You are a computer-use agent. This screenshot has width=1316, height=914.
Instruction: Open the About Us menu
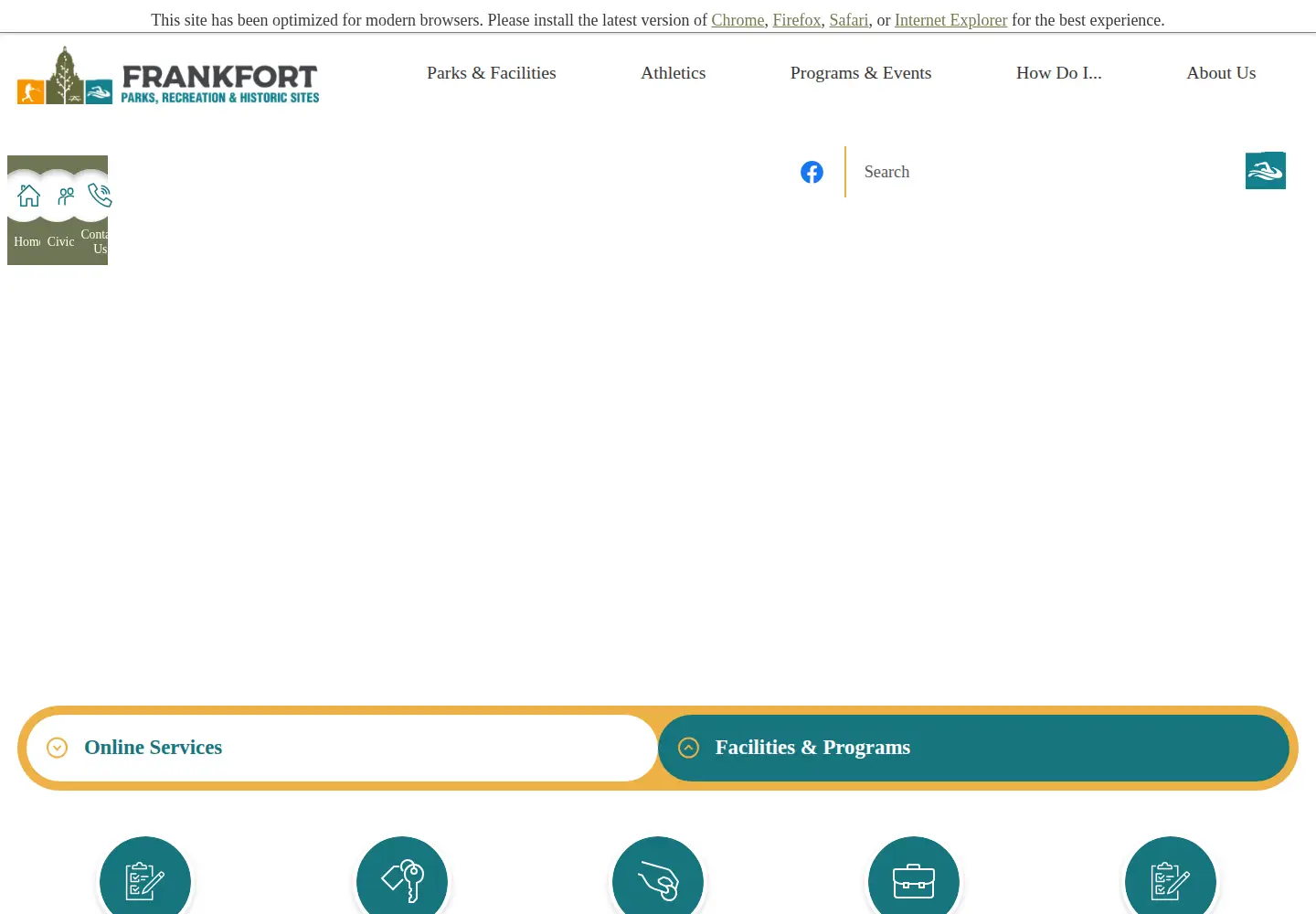pyautogui.click(x=1221, y=73)
